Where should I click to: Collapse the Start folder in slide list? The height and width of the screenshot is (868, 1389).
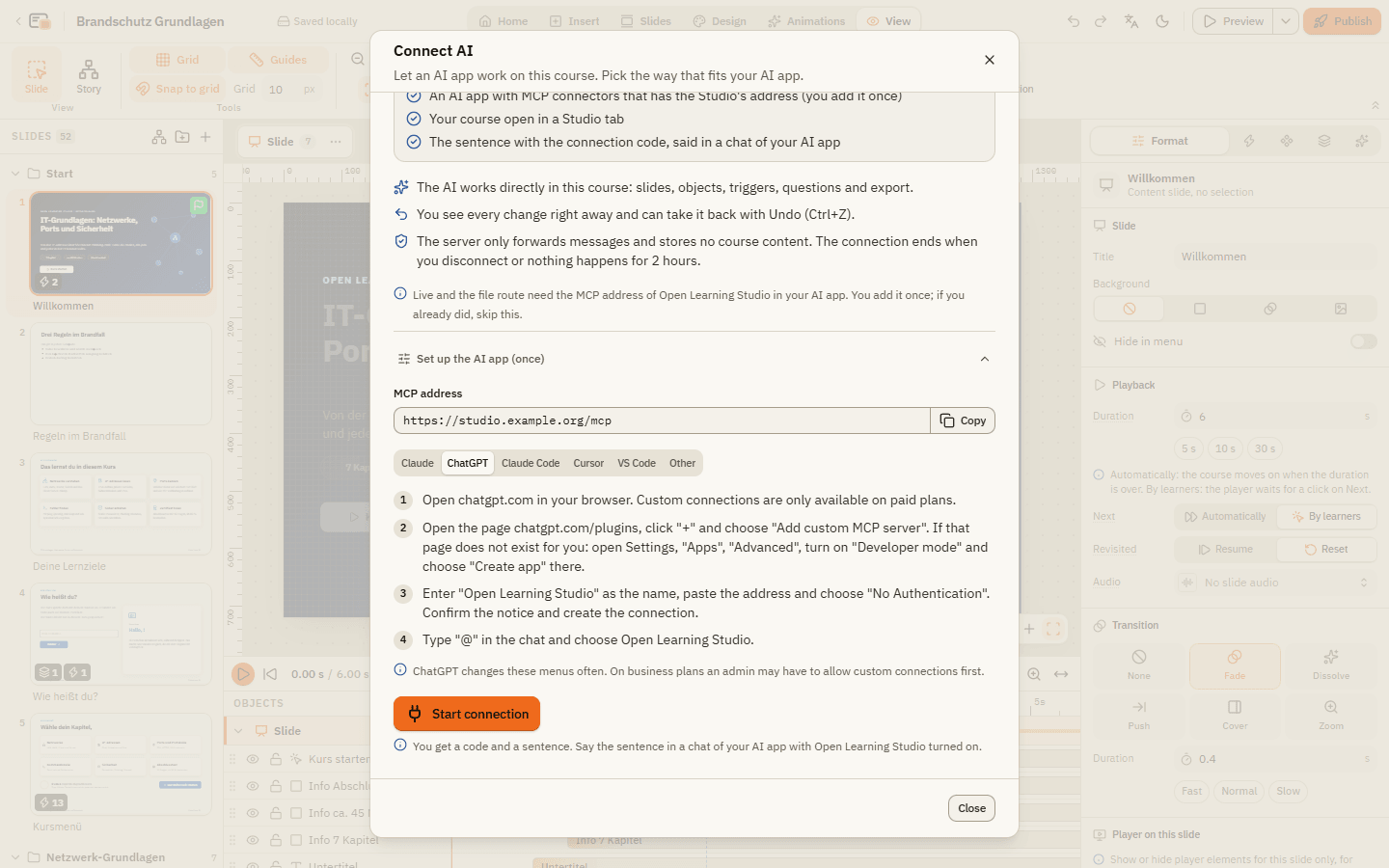15,174
